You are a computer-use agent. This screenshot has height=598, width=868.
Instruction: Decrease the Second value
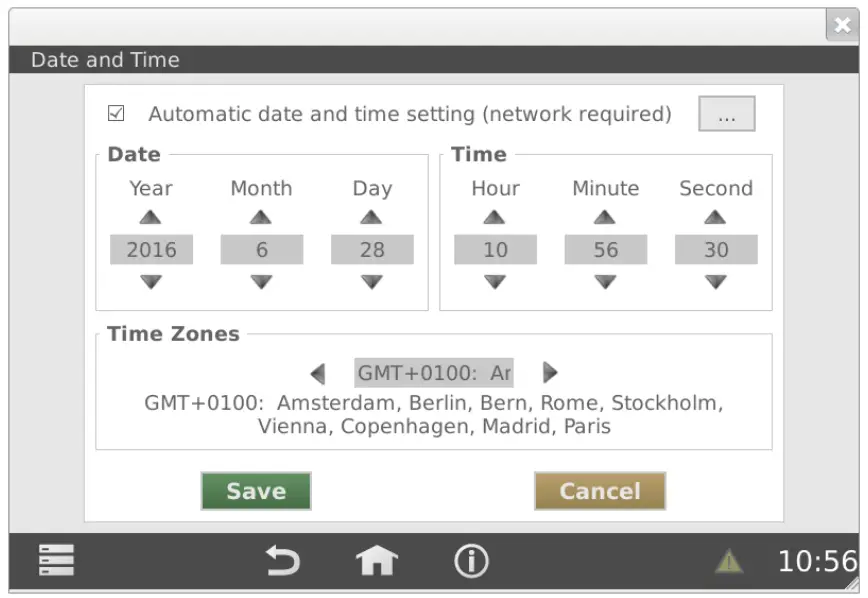[716, 283]
